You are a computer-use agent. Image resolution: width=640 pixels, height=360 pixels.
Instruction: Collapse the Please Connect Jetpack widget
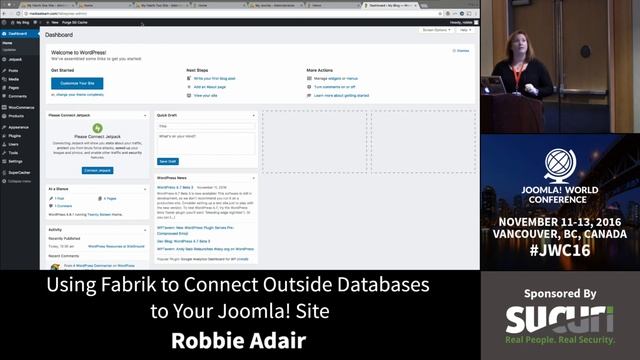[145, 116]
